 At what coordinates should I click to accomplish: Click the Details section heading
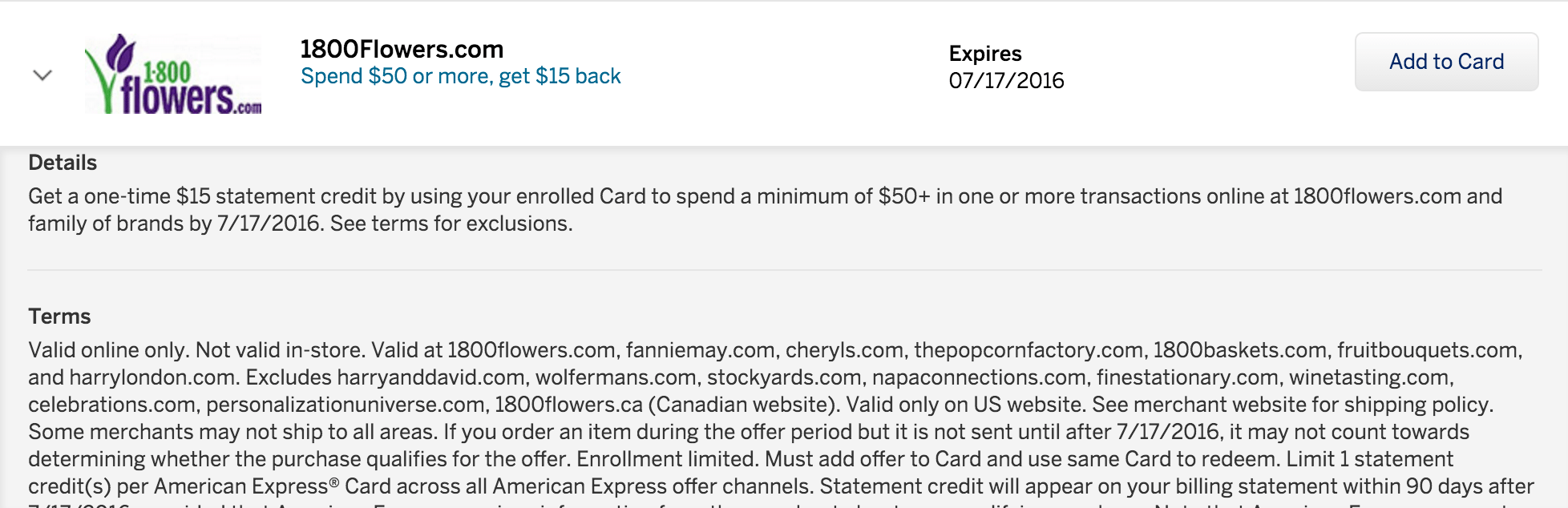[x=63, y=163]
